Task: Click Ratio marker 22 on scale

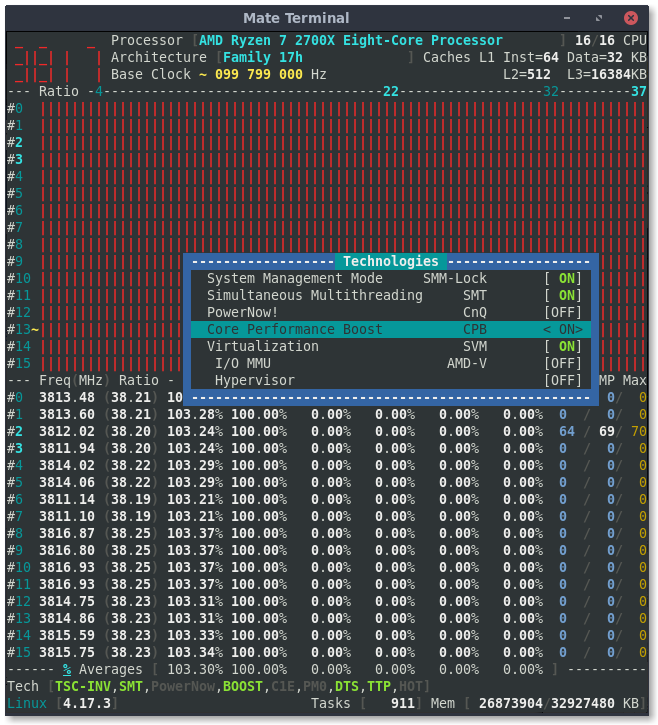Action: click(391, 91)
